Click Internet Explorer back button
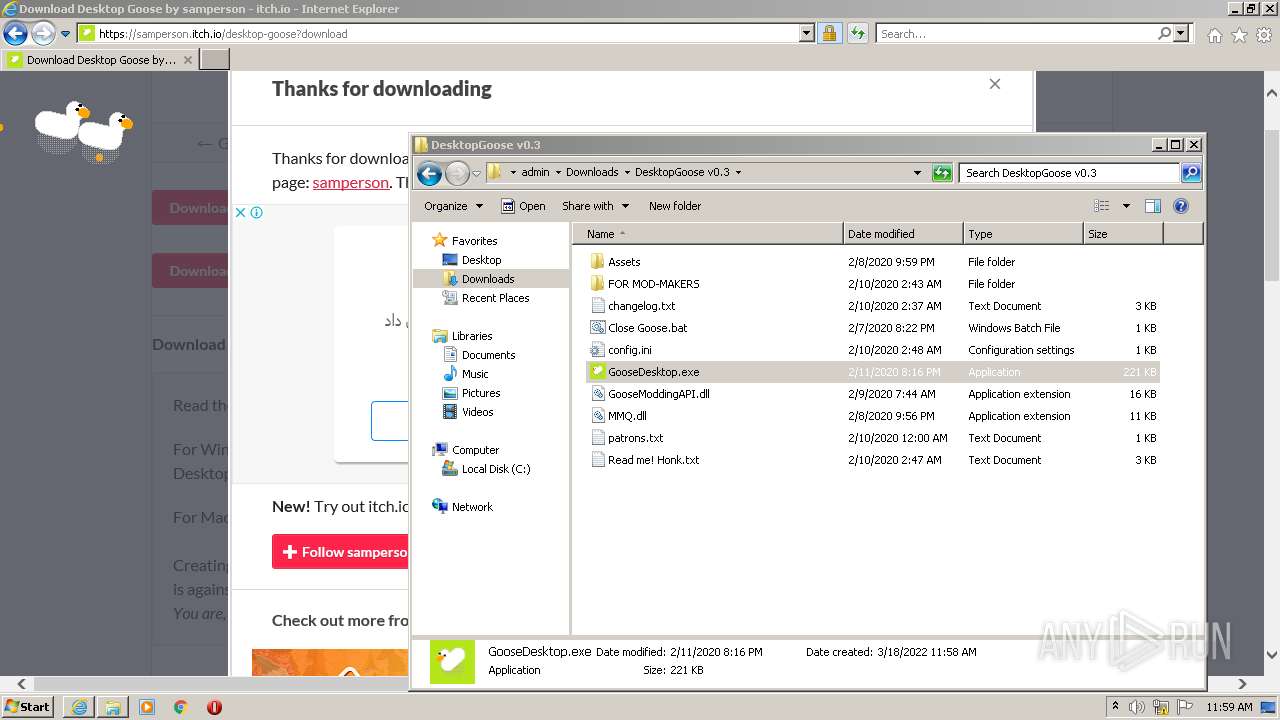This screenshot has width=1280, height=720. (15, 33)
